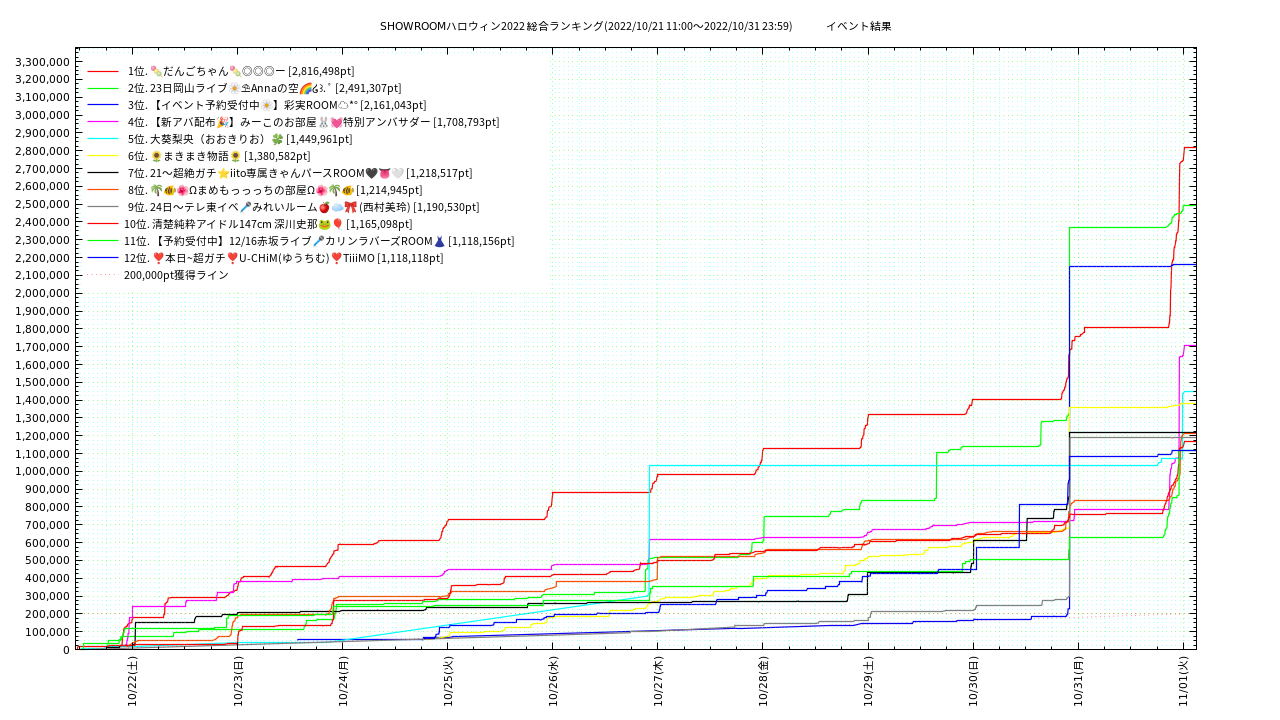1280x720 pixels.
Task: Click green line sample beside 2位 legend
Action: 103,88
